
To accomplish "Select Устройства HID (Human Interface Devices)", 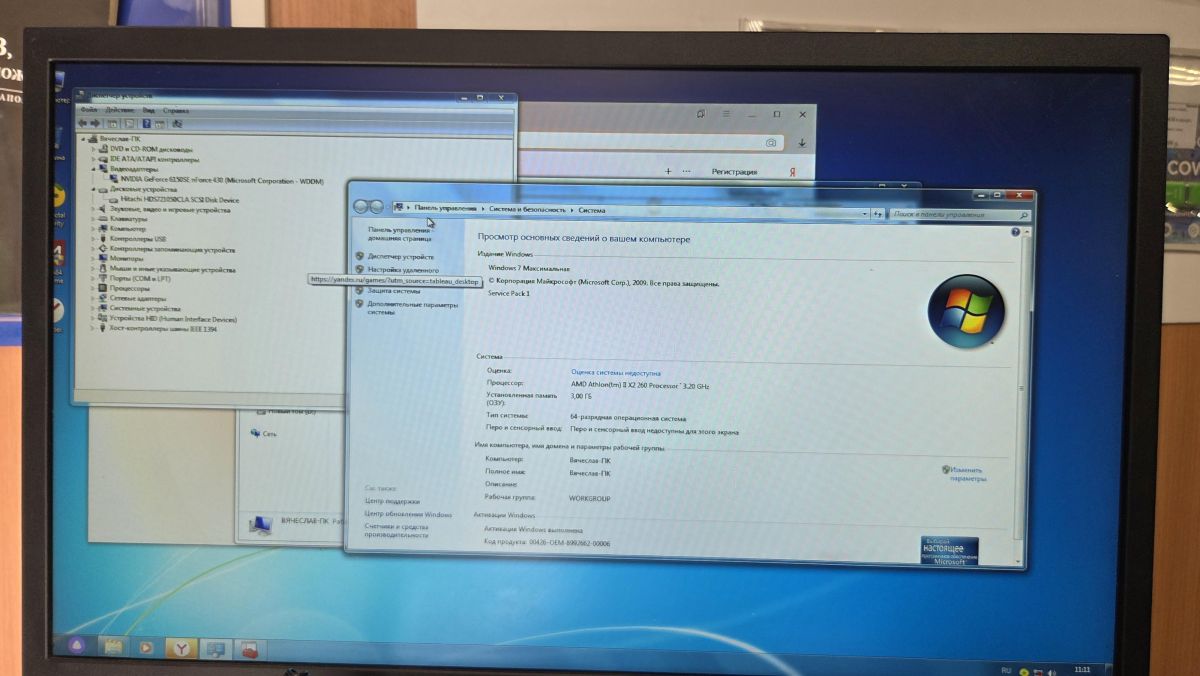I will [x=173, y=319].
